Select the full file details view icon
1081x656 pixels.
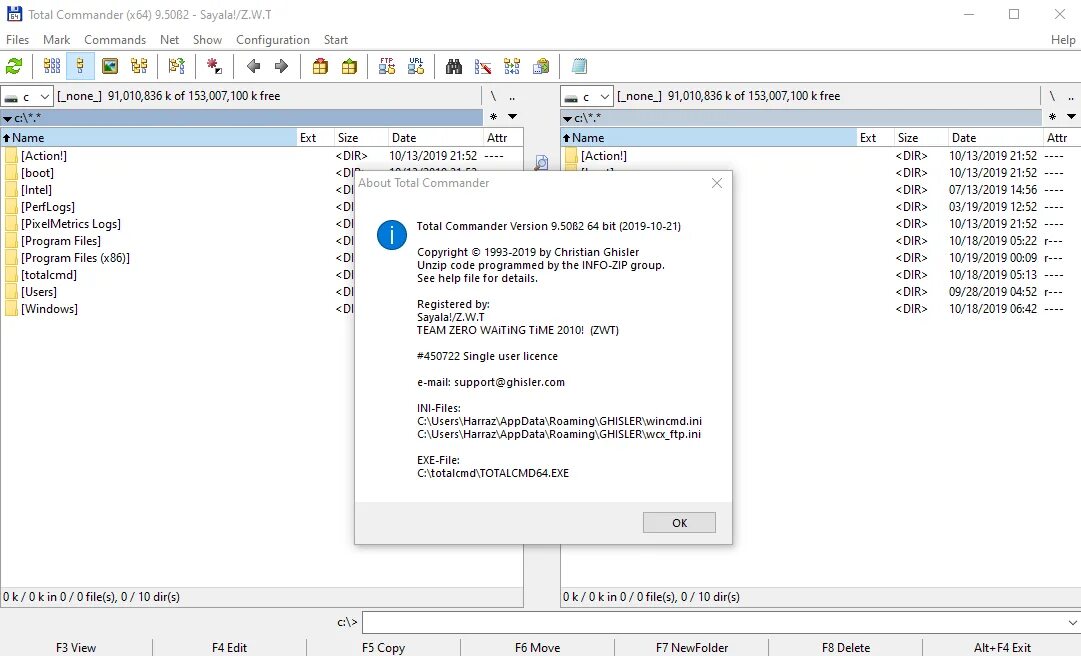[80, 66]
